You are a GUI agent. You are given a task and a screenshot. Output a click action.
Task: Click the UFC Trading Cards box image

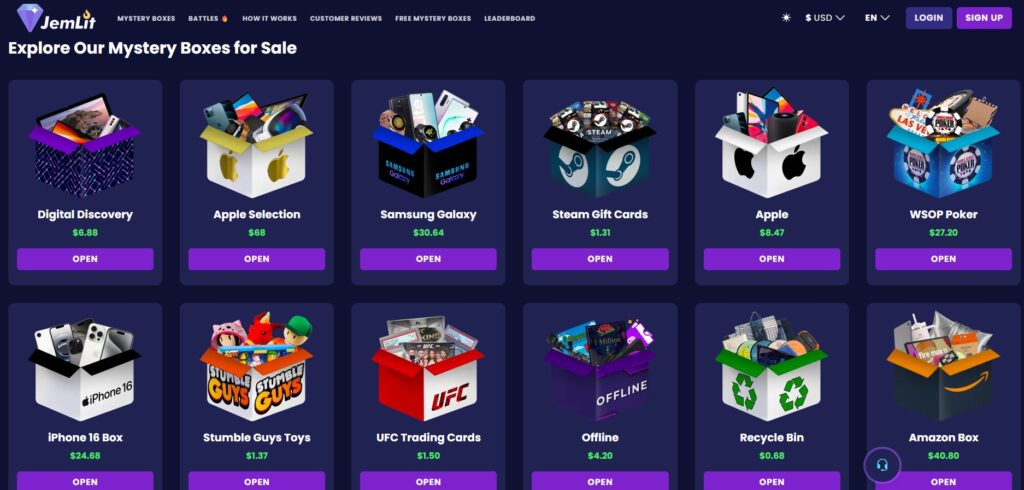tap(428, 368)
